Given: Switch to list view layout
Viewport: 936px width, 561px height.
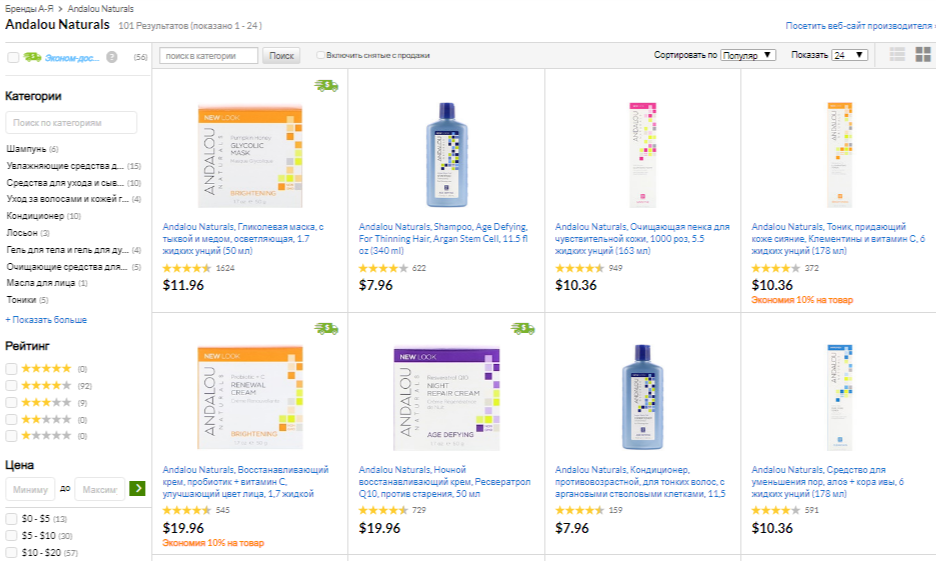Looking at the screenshot, I should coord(897,55).
